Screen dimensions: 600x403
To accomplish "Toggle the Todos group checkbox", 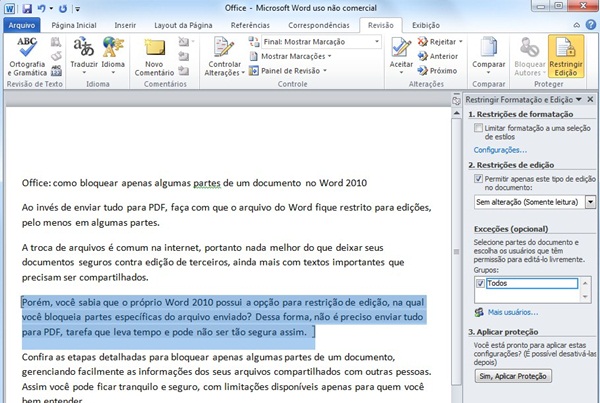I will pyautogui.click(x=480, y=284).
